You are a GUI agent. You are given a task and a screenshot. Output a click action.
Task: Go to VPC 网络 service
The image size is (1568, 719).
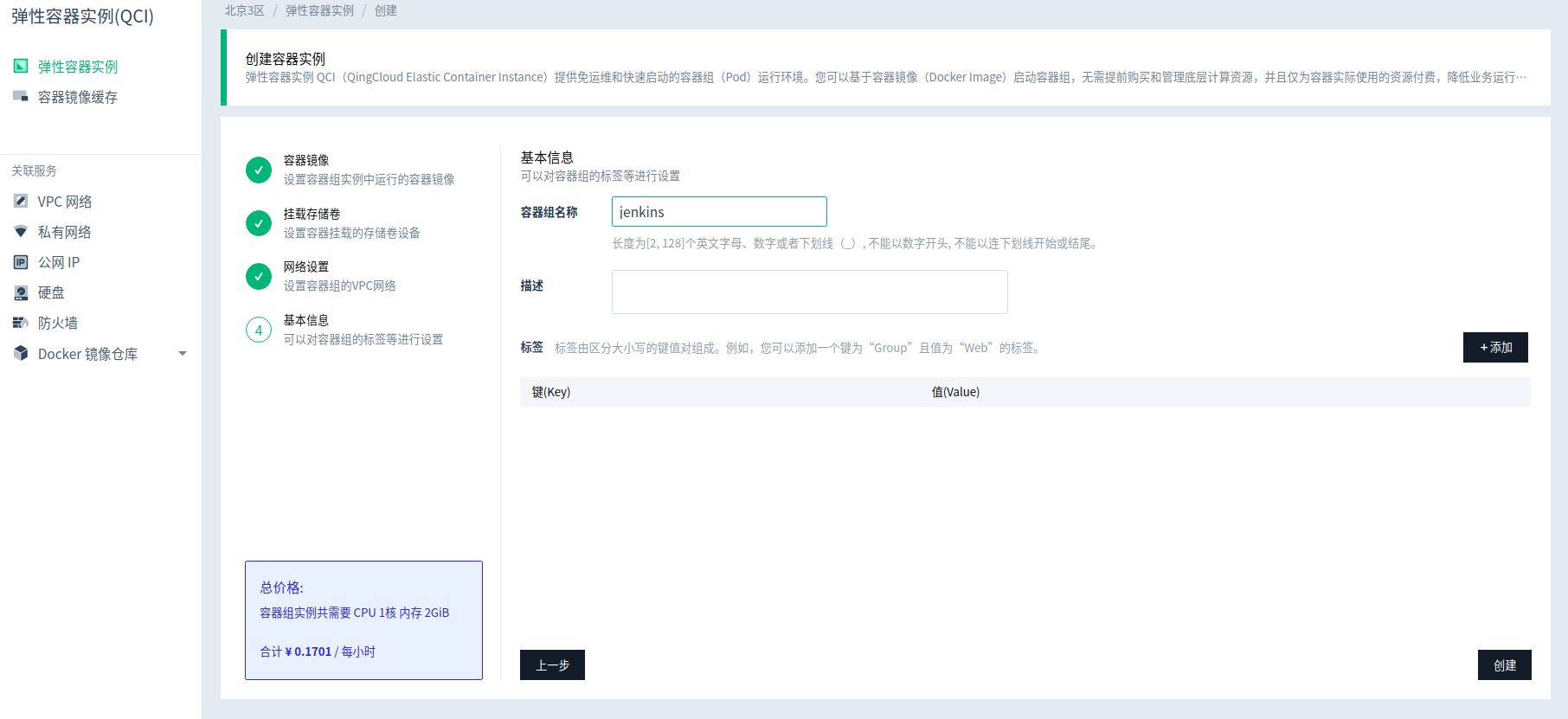click(x=65, y=202)
